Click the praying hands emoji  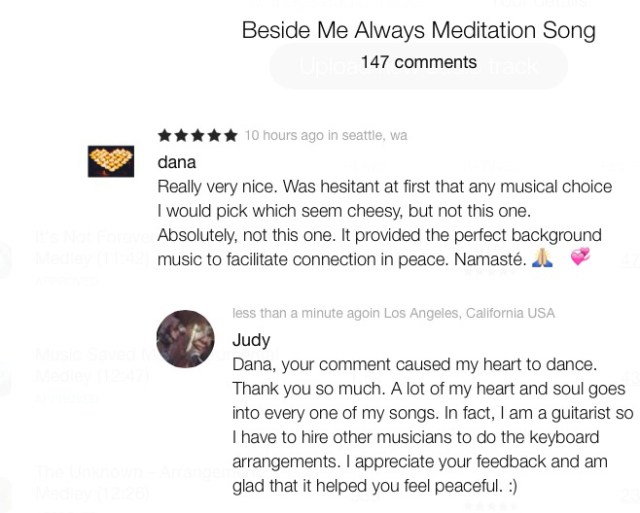click(x=542, y=258)
